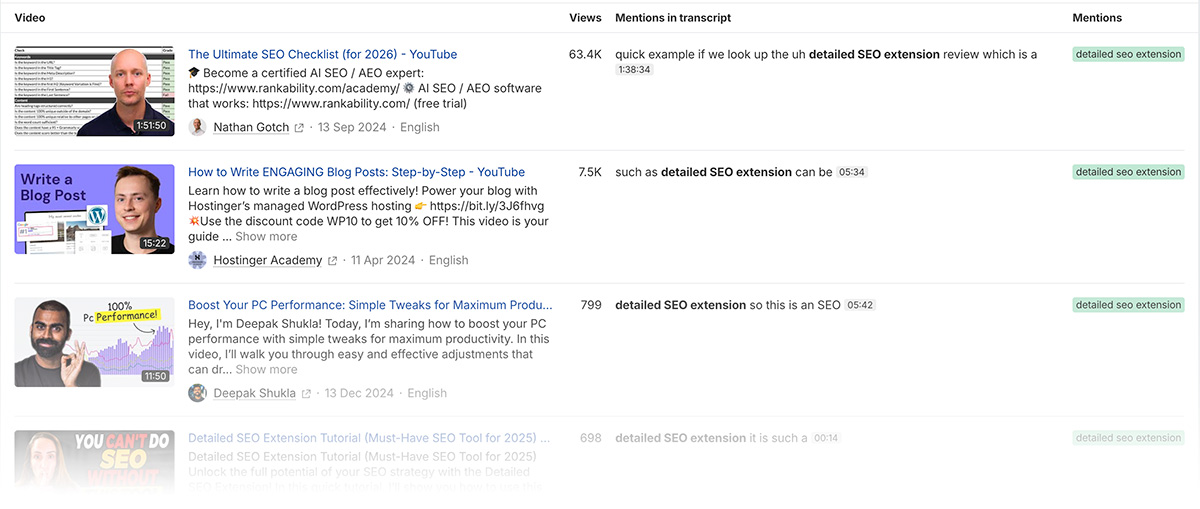Jump to 05:42 transcript timestamp
This screenshot has width=1200, height=509.
point(860,305)
